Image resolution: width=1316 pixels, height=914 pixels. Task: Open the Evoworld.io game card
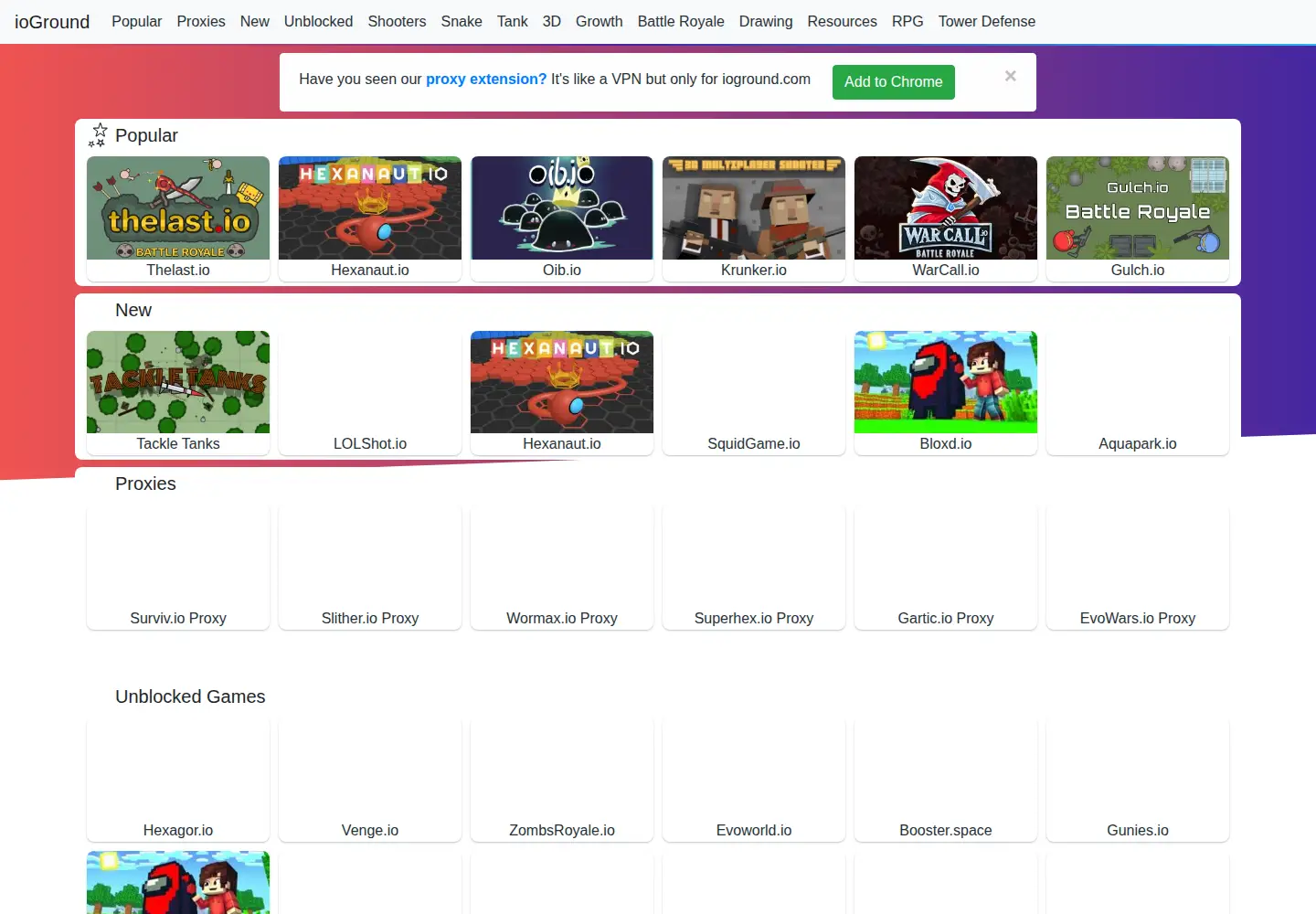pos(754,780)
